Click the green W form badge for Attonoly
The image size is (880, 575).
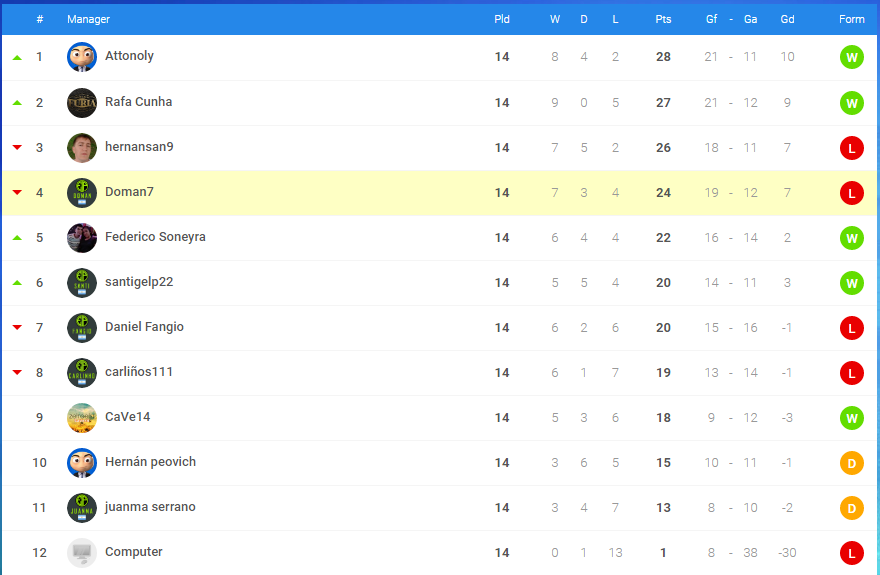[x=851, y=57]
